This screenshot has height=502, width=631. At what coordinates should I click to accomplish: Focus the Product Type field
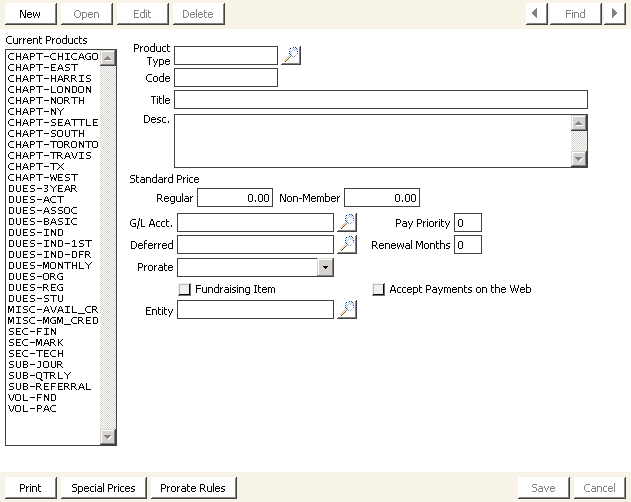pyautogui.click(x=226, y=56)
